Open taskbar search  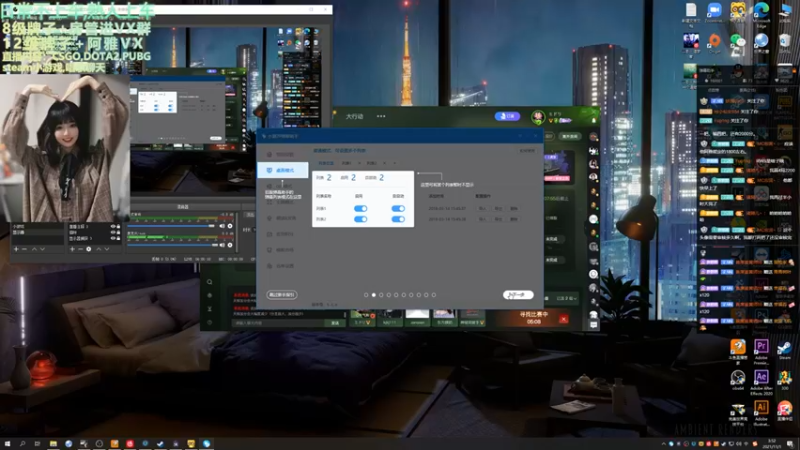coord(22,444)
